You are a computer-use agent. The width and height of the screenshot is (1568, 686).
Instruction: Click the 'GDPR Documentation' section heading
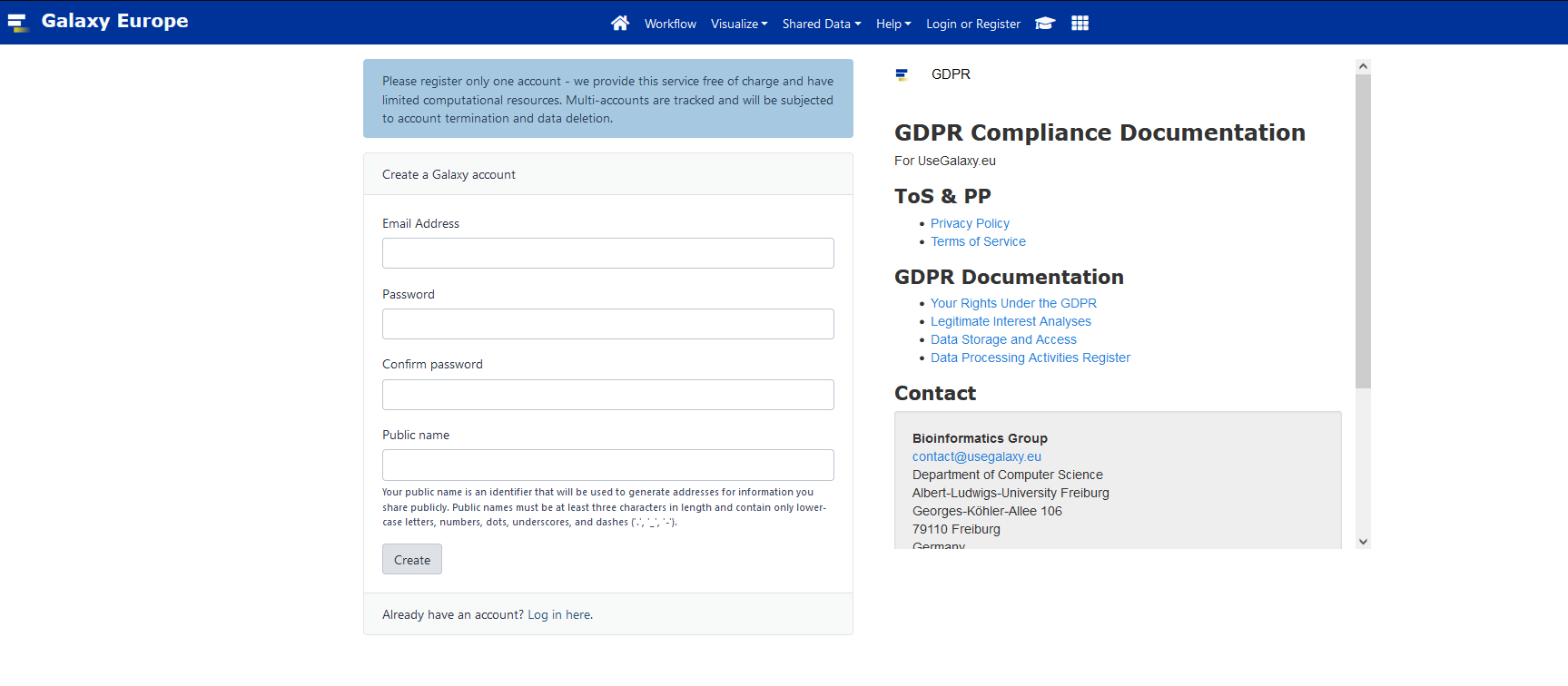pyautogui.click(x=1009, y=277)
